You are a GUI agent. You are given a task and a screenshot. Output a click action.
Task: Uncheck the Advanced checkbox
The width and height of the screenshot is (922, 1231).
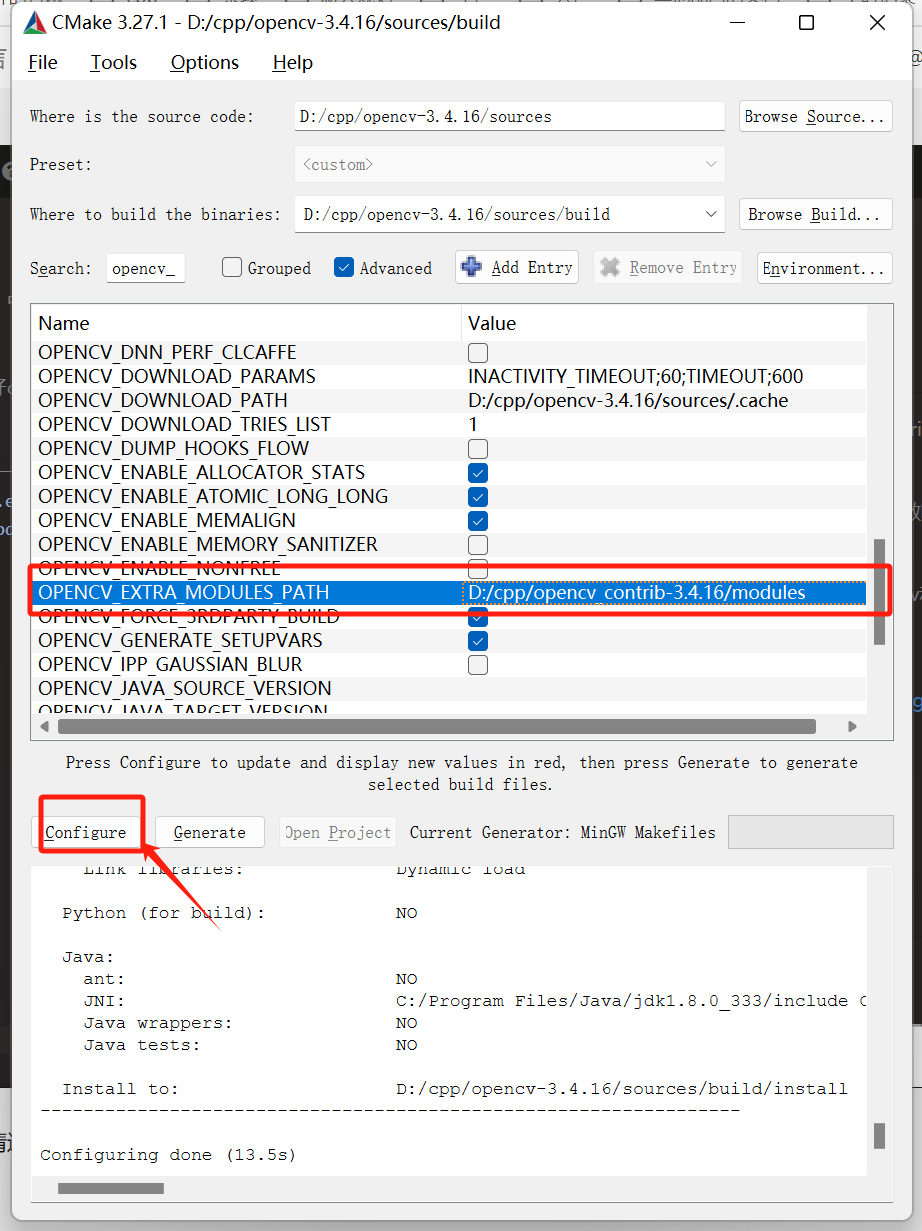(x=344, y=267)
